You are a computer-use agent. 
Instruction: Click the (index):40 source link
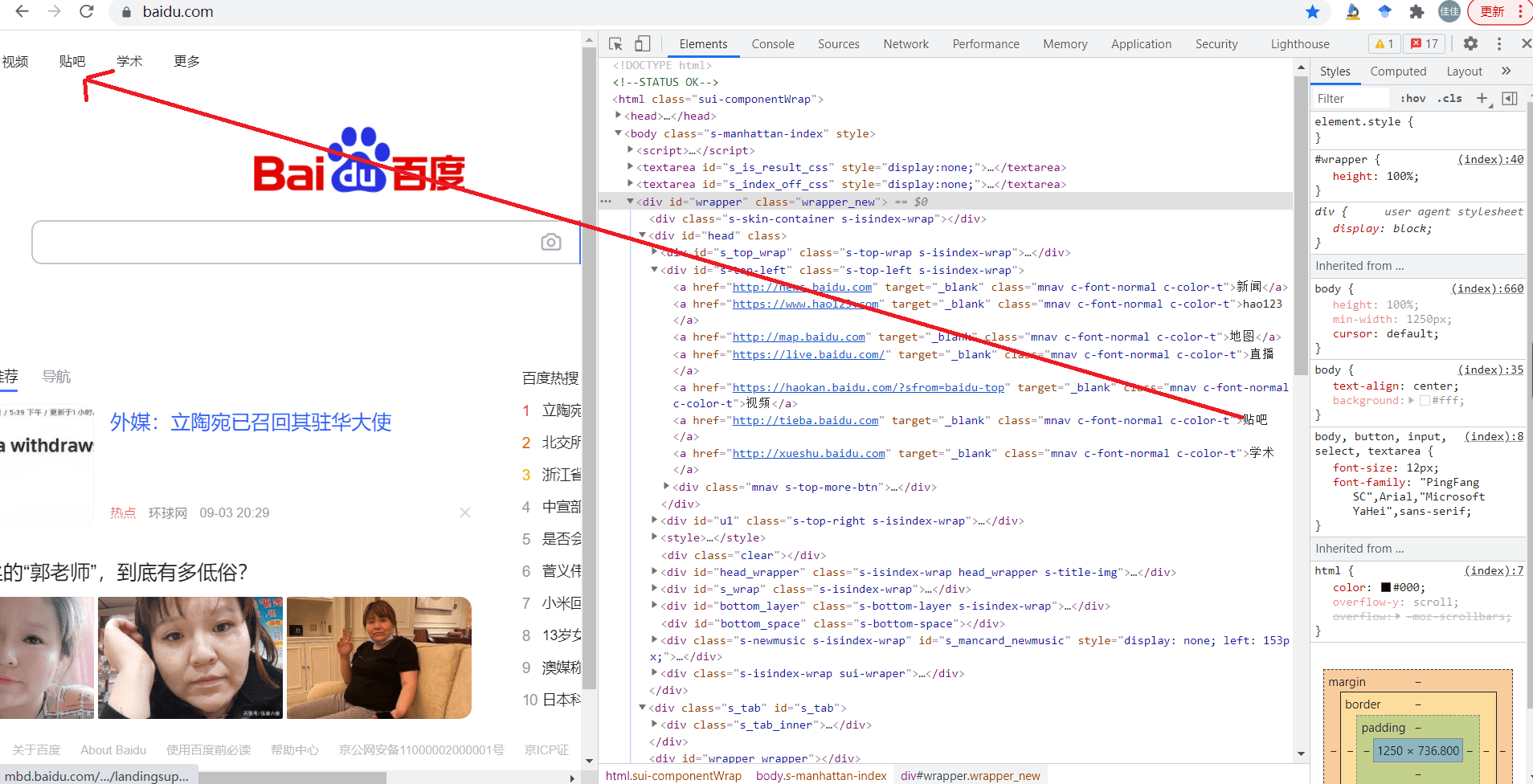click(1490, 159)
